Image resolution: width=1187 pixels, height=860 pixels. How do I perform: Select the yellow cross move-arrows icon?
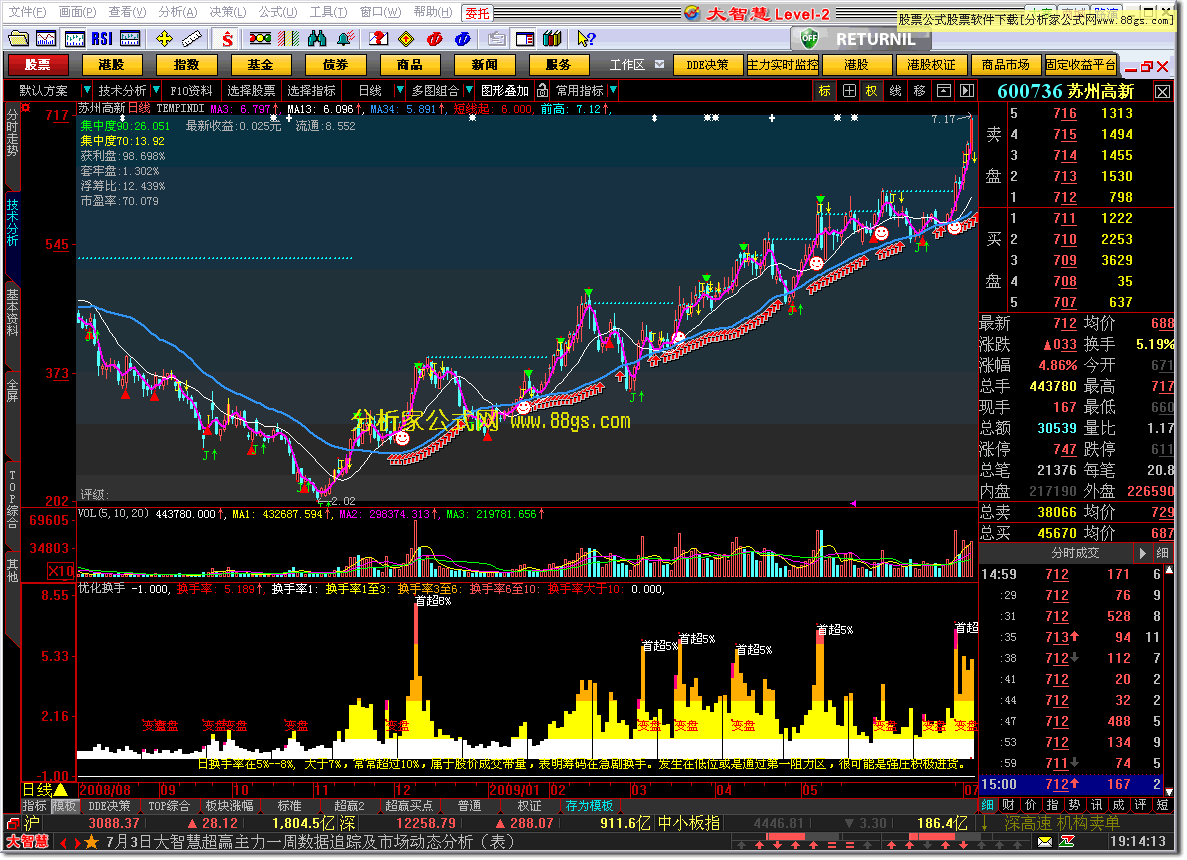click(164, 38)
